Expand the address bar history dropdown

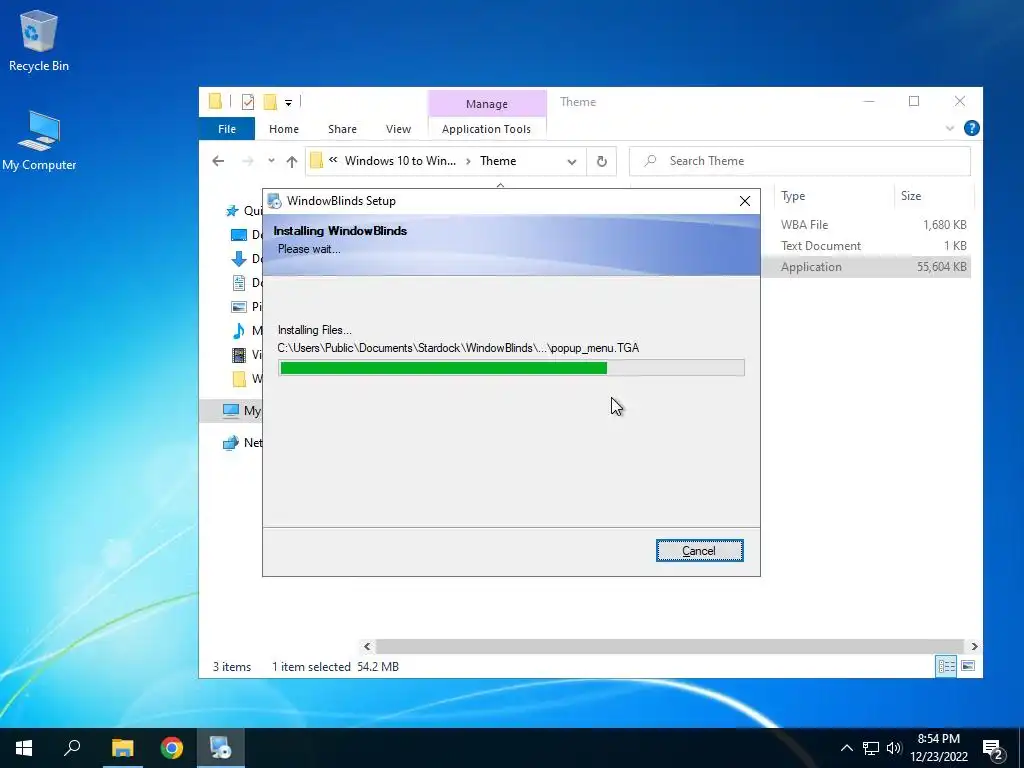point(571,161)
